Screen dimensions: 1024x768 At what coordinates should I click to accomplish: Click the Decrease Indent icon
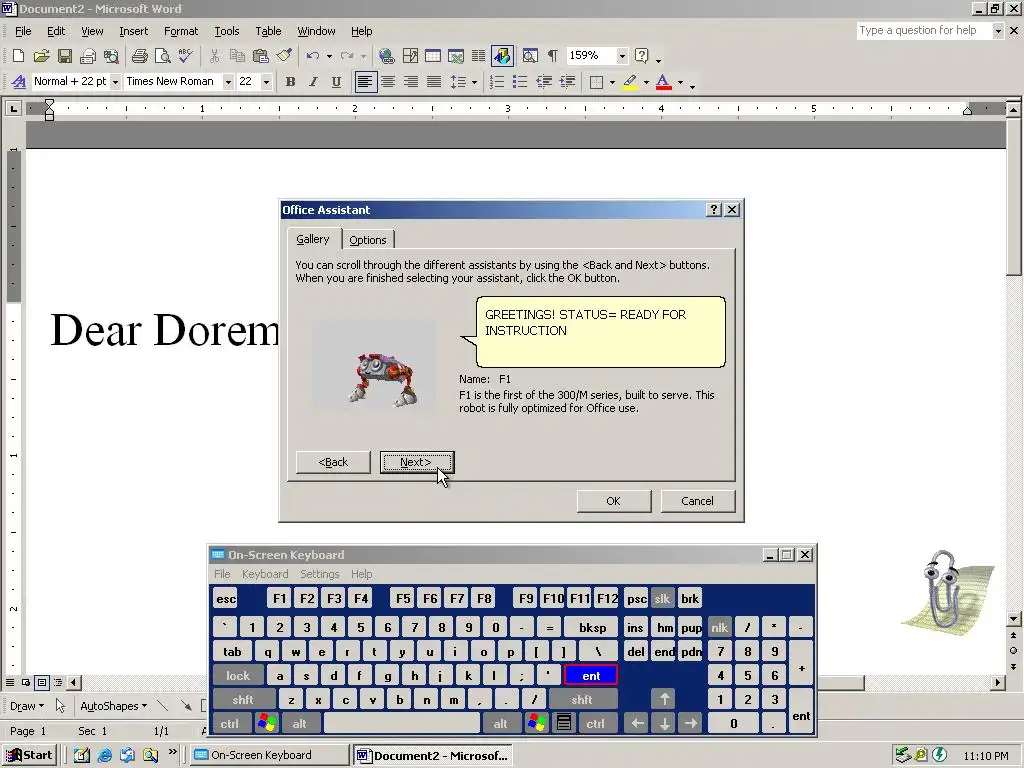543,82
